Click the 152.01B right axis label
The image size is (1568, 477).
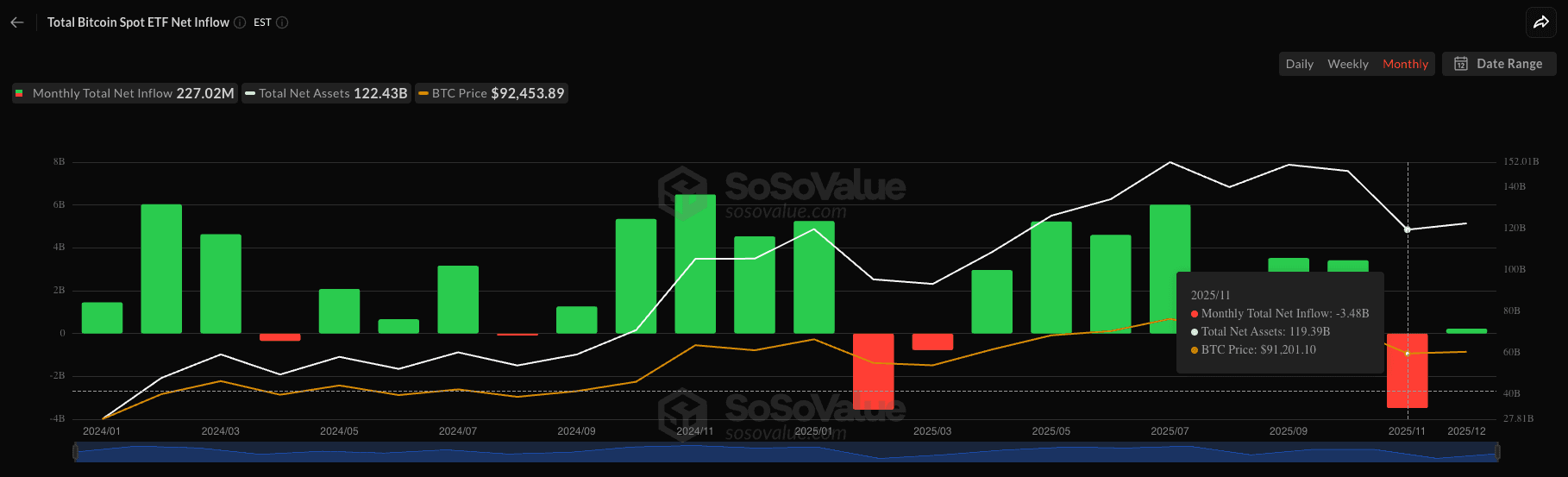tap(1521, 161)
